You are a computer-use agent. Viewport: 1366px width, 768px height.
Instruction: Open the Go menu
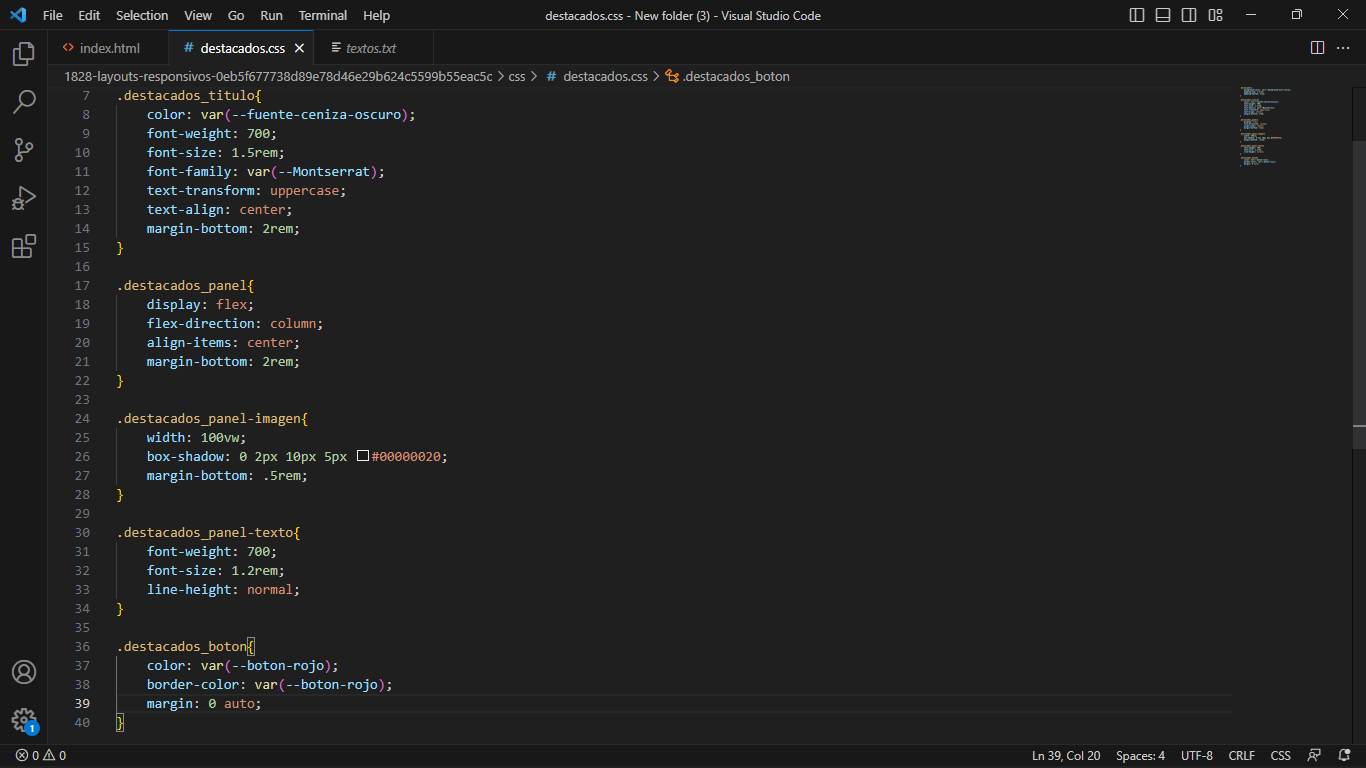236,15
